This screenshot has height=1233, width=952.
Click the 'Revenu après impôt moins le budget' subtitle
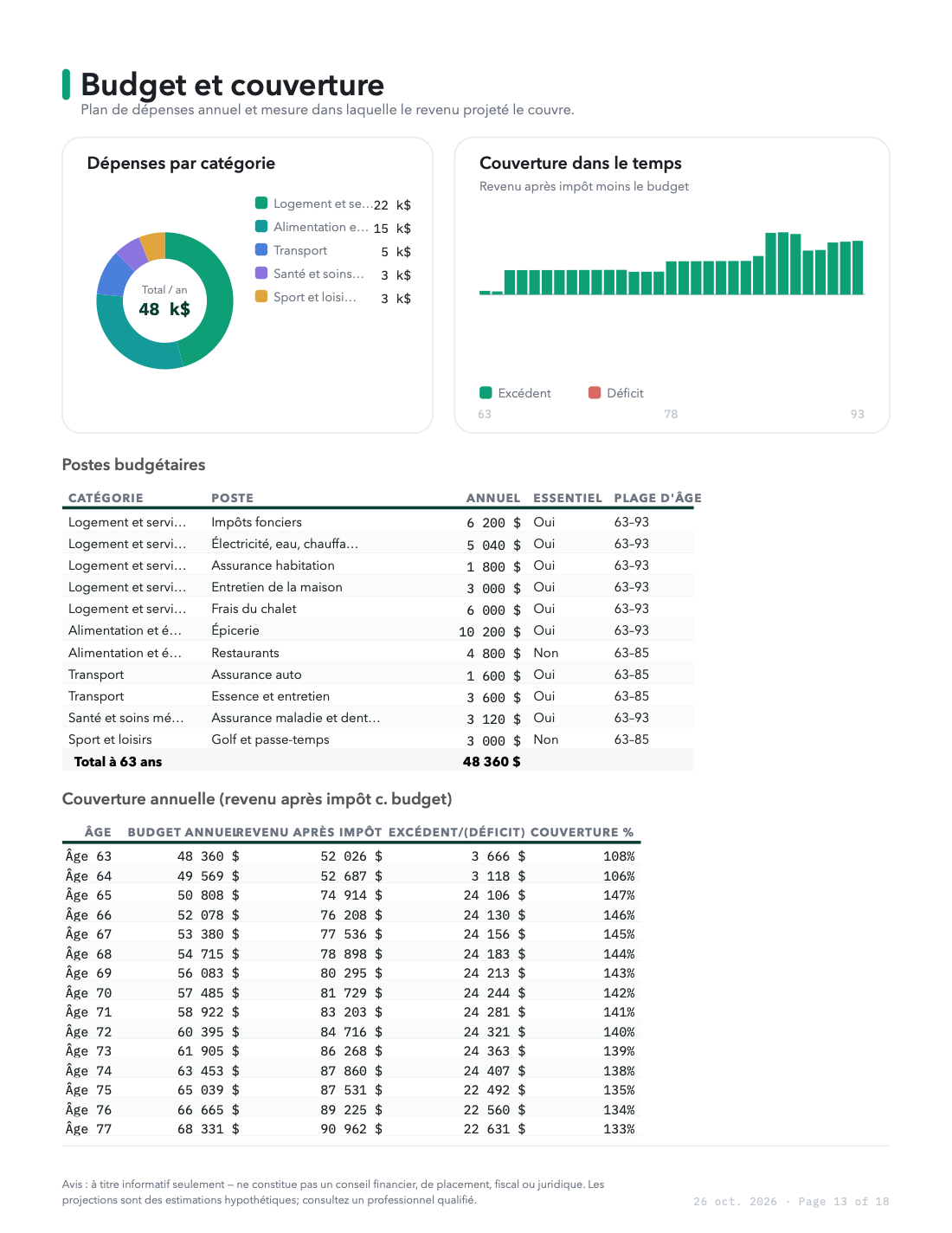[x=584, y=186]
